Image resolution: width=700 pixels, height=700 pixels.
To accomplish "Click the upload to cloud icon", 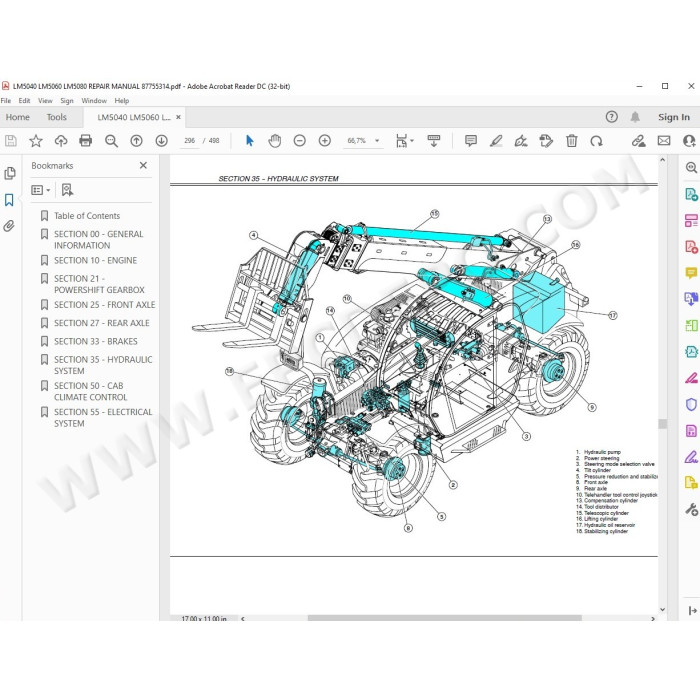I will (61, 141).
